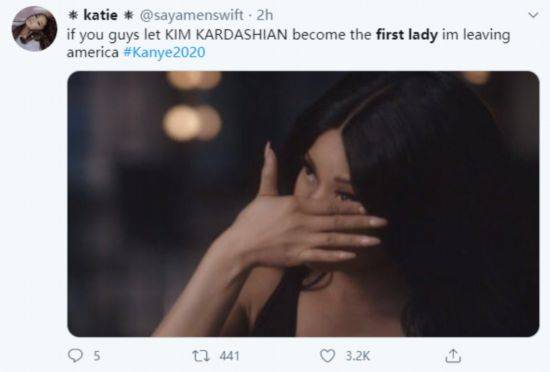Click the reply count 5
550x372 pixels.
pos(96,356)
